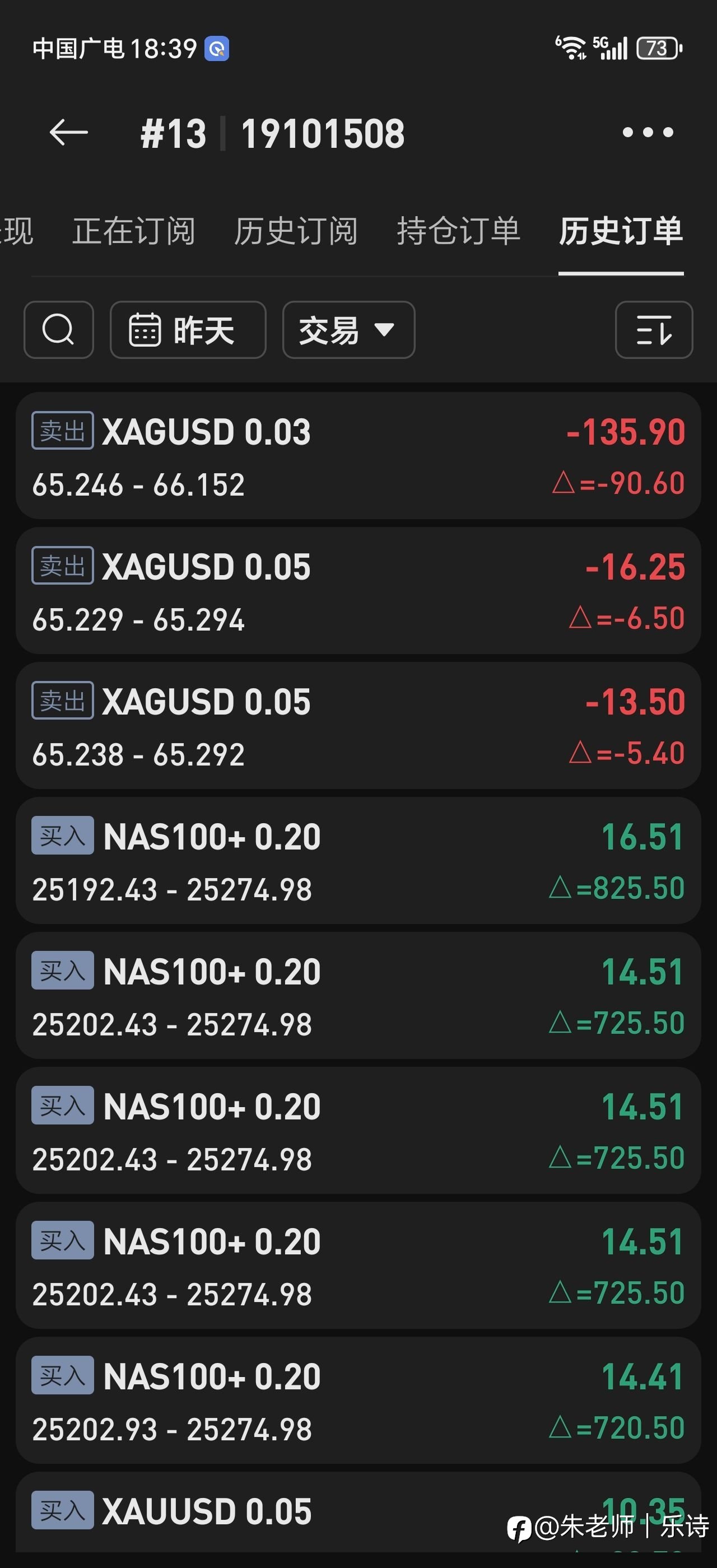Open XAGUSD 0.05 order losing -16.25
The image size is (717, 1568).
click(x=358, y=591)
